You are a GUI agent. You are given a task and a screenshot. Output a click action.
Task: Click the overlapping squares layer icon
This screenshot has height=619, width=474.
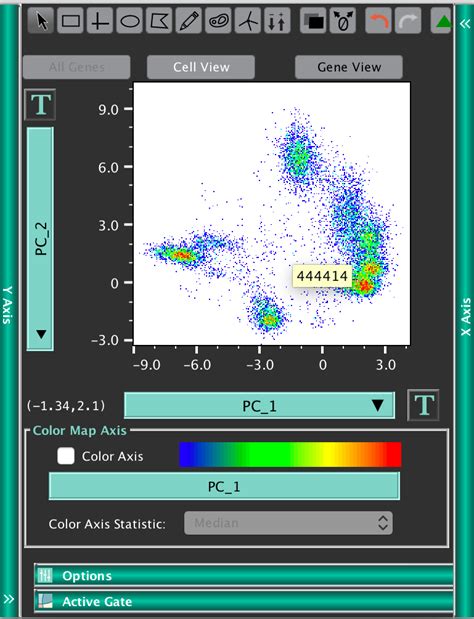(313, 21)
